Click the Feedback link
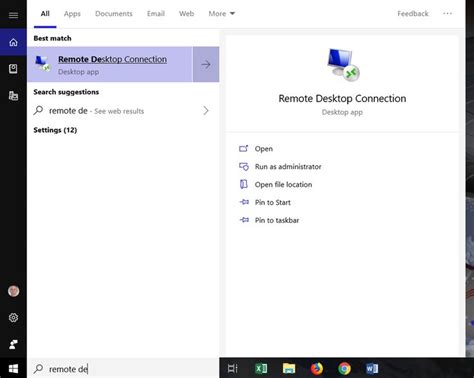This screenshot has width=474, height=378. (413, 14)
